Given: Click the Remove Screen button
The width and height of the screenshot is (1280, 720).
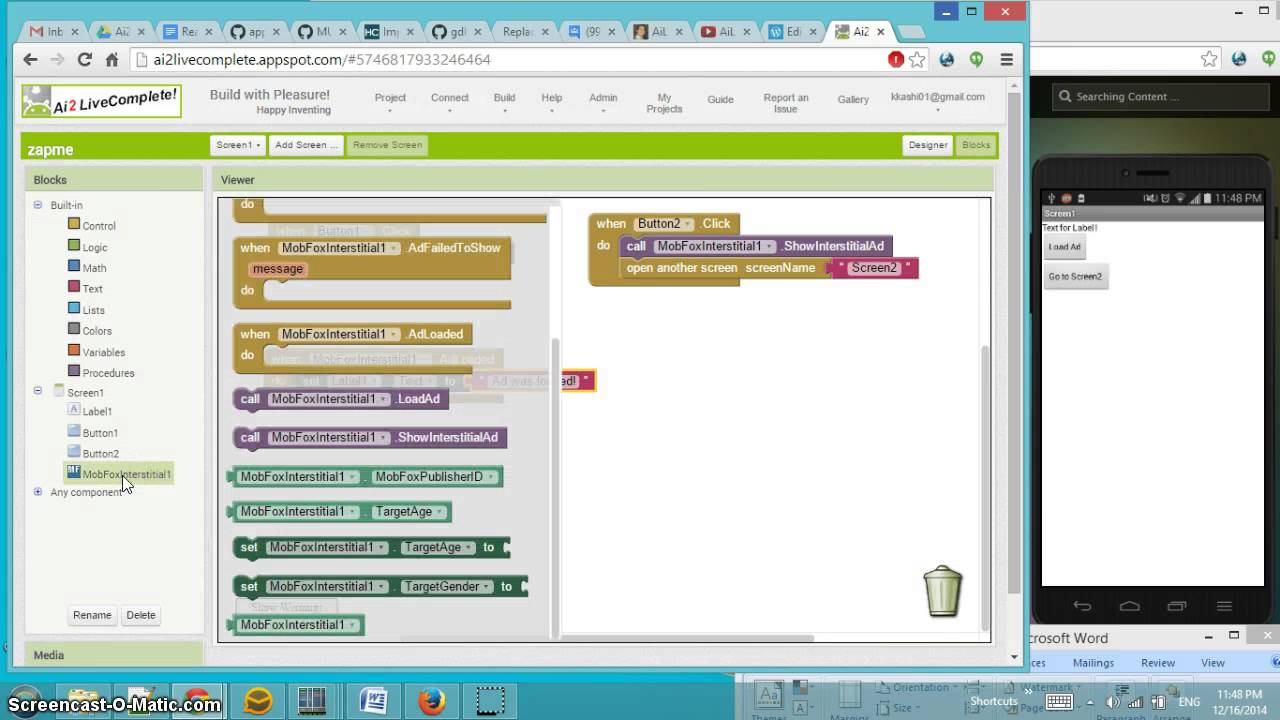Looking at the screenshot, I should [x=387, y=145].
